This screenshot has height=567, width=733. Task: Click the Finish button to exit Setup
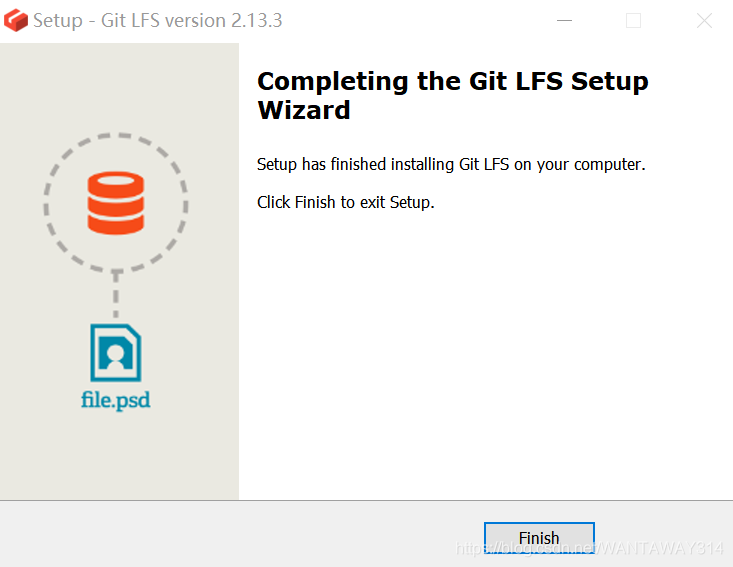point(539,538)
